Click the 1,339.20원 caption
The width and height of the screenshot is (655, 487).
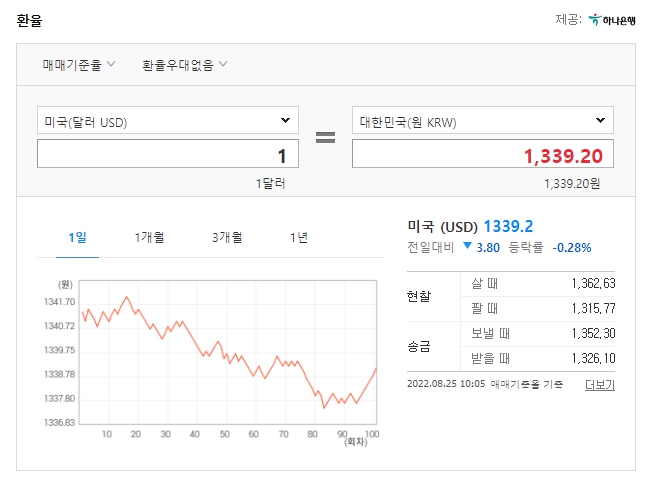572,183
